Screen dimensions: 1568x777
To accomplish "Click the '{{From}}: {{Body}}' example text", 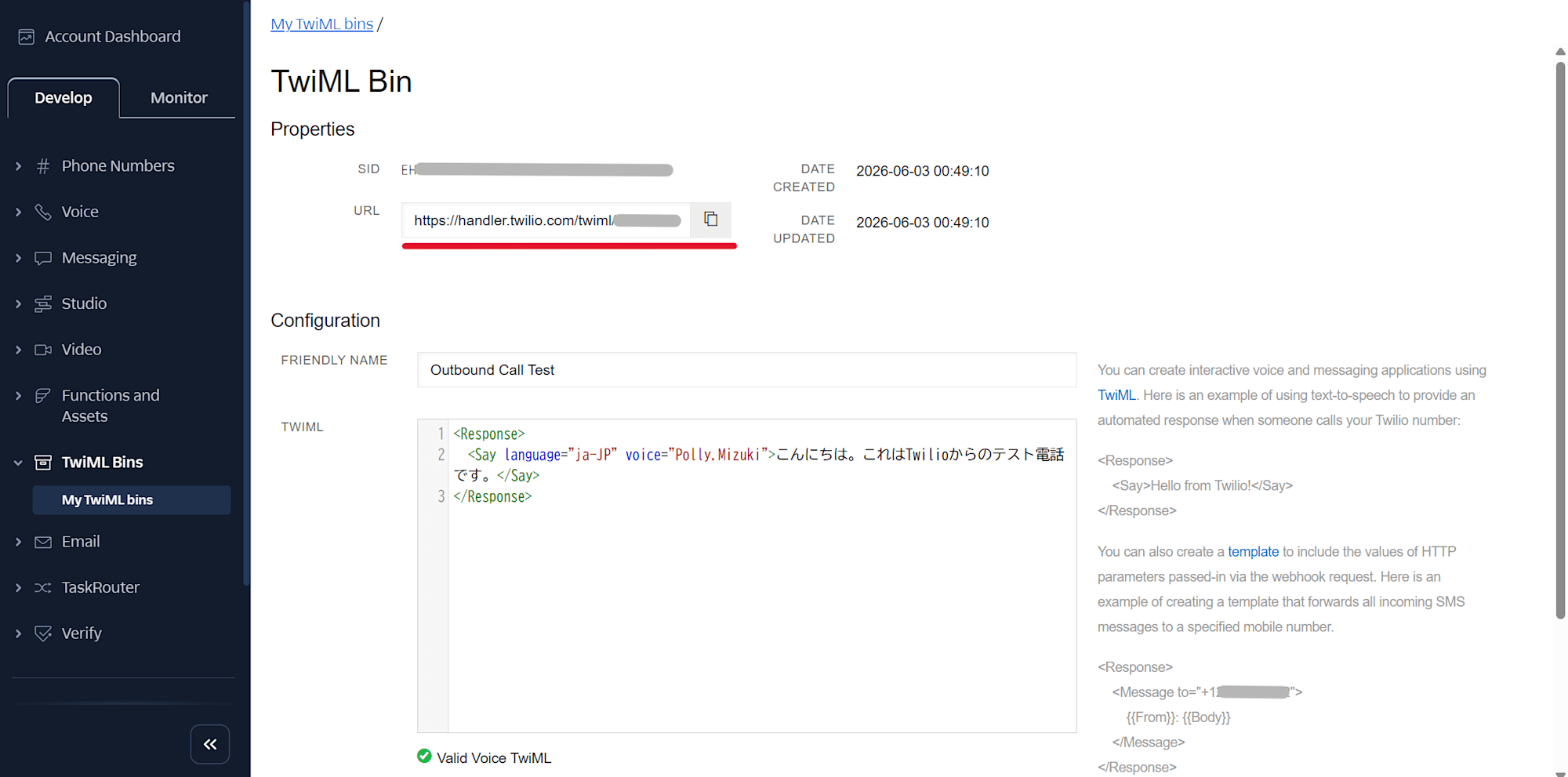I will click(x=1178, y=717).
